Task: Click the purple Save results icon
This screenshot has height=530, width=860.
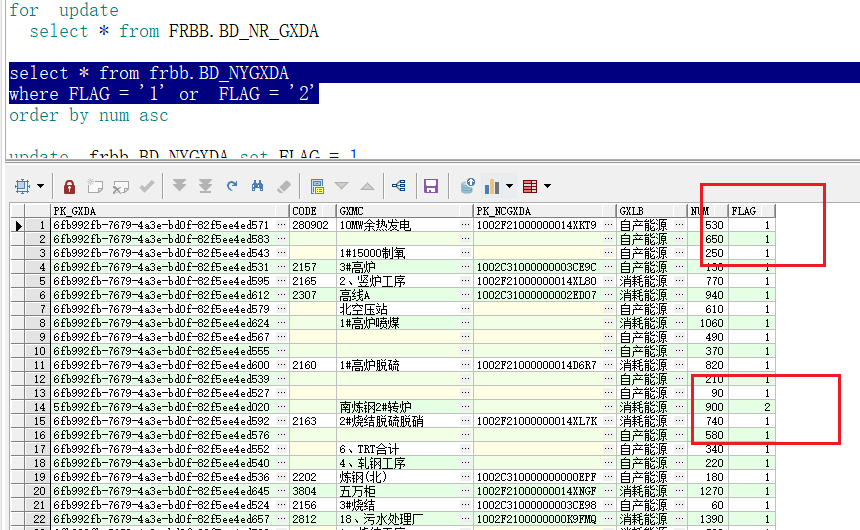Action: click(x=431, y=187)
